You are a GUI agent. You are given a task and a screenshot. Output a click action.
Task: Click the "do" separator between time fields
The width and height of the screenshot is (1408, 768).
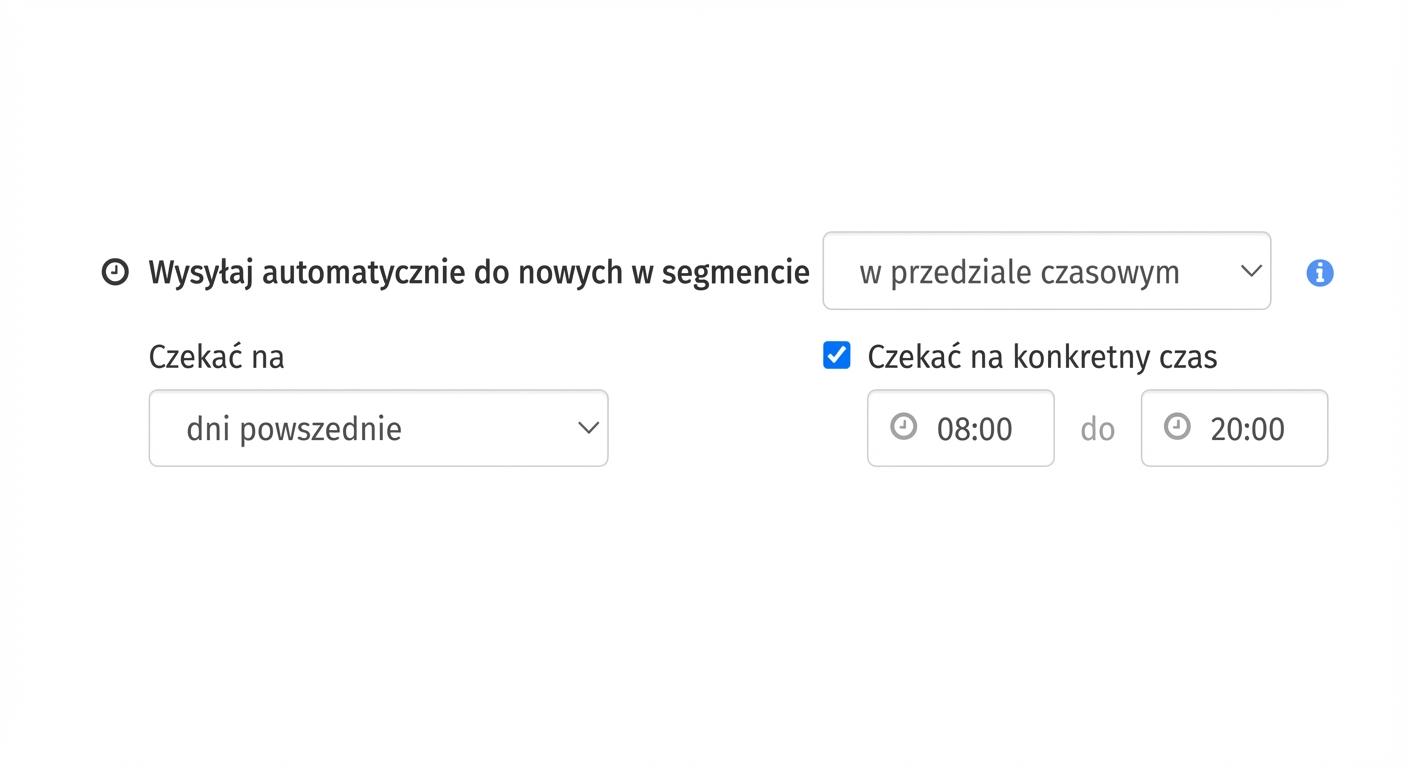click(1097, 429)
